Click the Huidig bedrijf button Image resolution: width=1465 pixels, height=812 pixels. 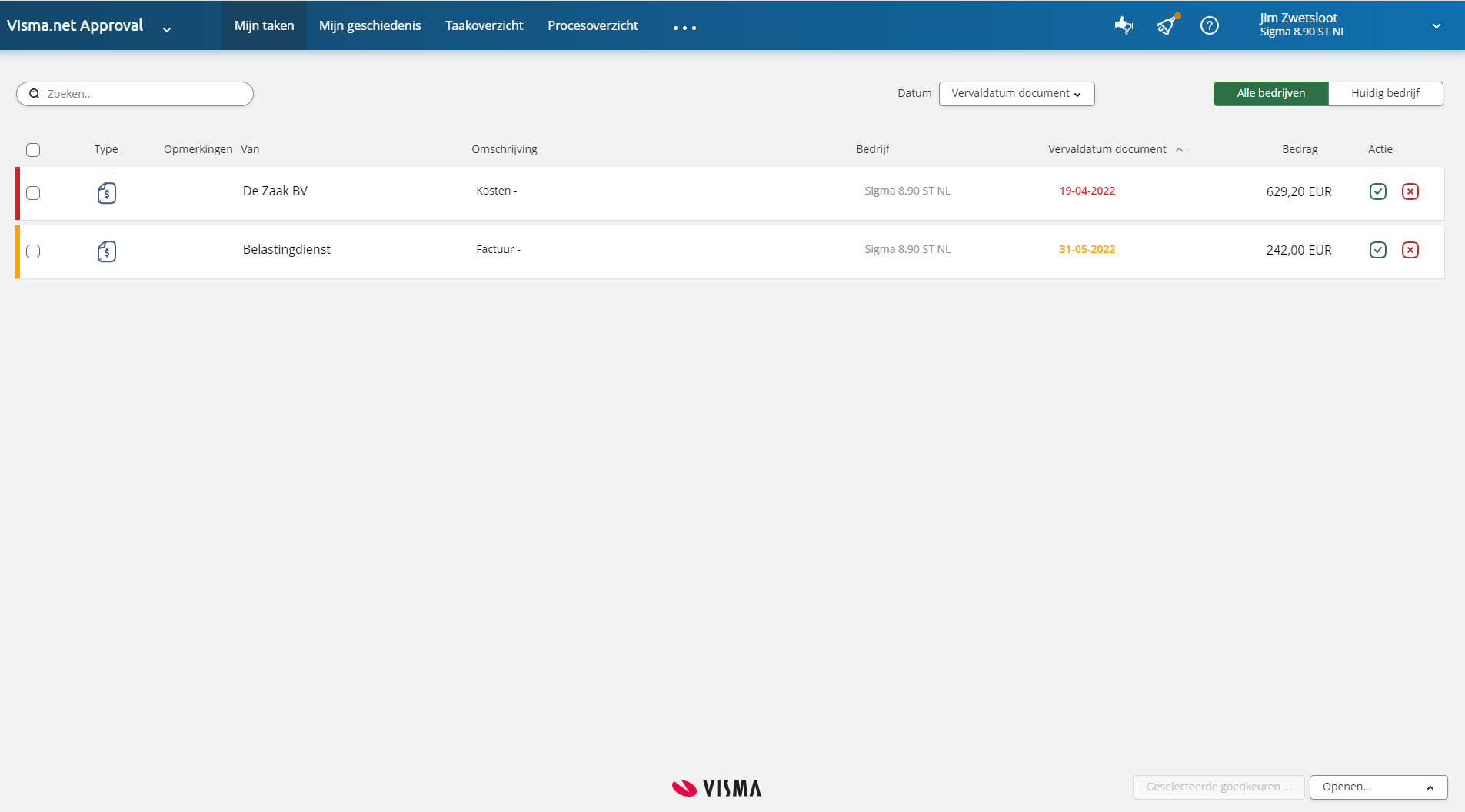coord(1386,93)
